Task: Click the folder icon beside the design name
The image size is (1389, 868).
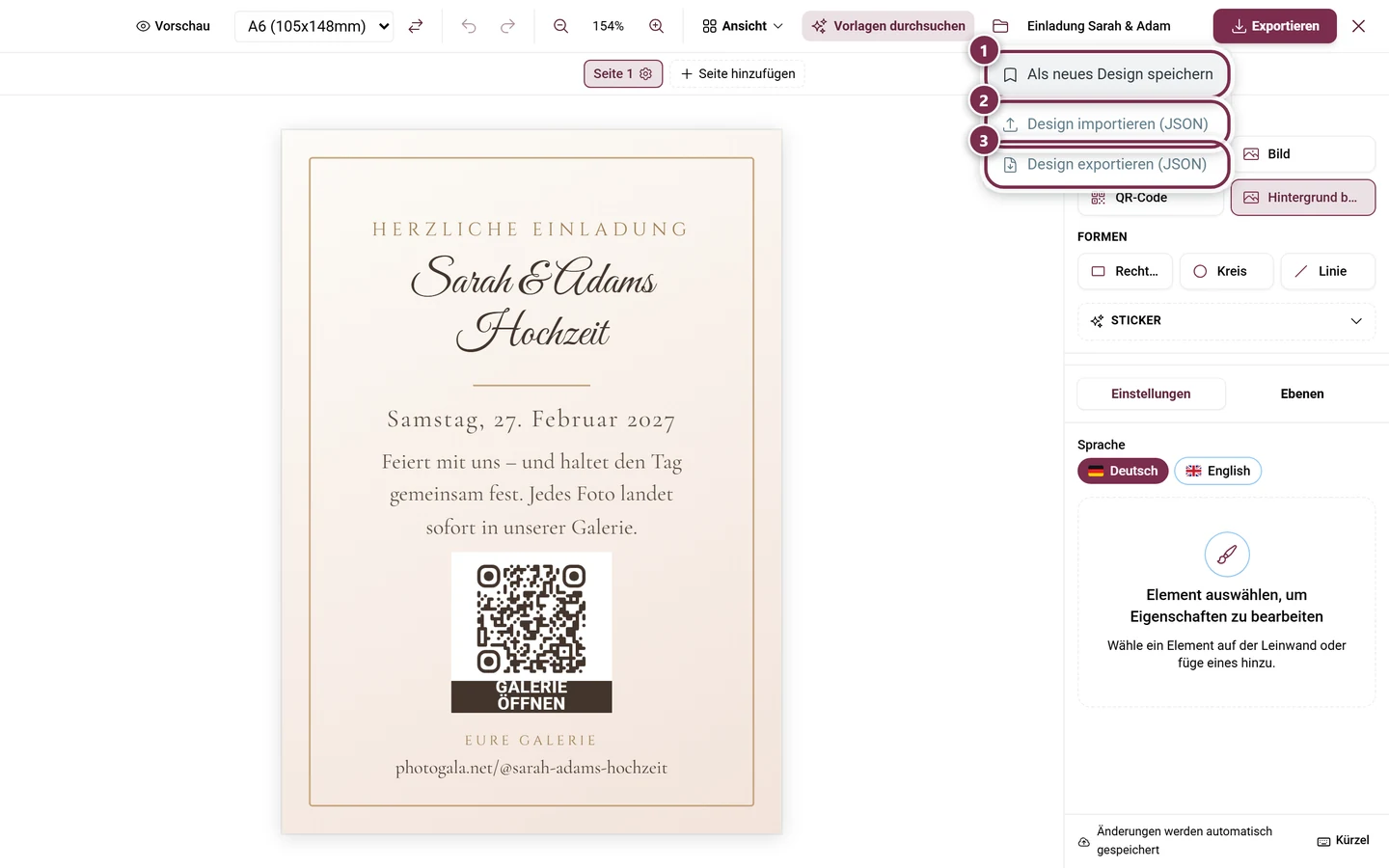Action: click(x=1000, y=26)
